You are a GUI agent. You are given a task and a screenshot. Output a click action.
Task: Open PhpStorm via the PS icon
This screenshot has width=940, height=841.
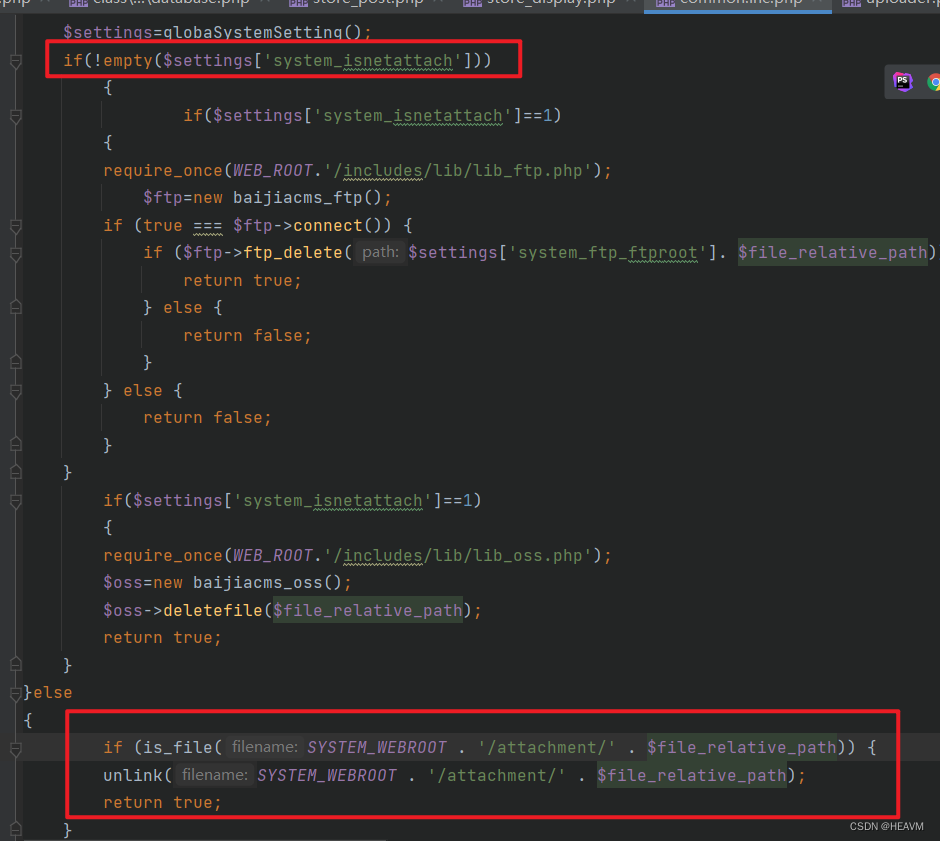903,82
